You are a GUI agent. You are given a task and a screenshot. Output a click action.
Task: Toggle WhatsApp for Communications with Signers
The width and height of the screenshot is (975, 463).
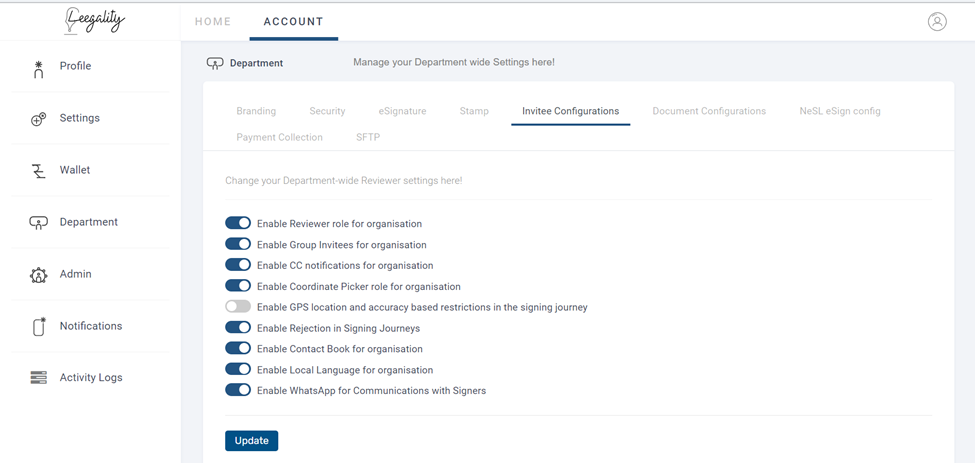238,390
